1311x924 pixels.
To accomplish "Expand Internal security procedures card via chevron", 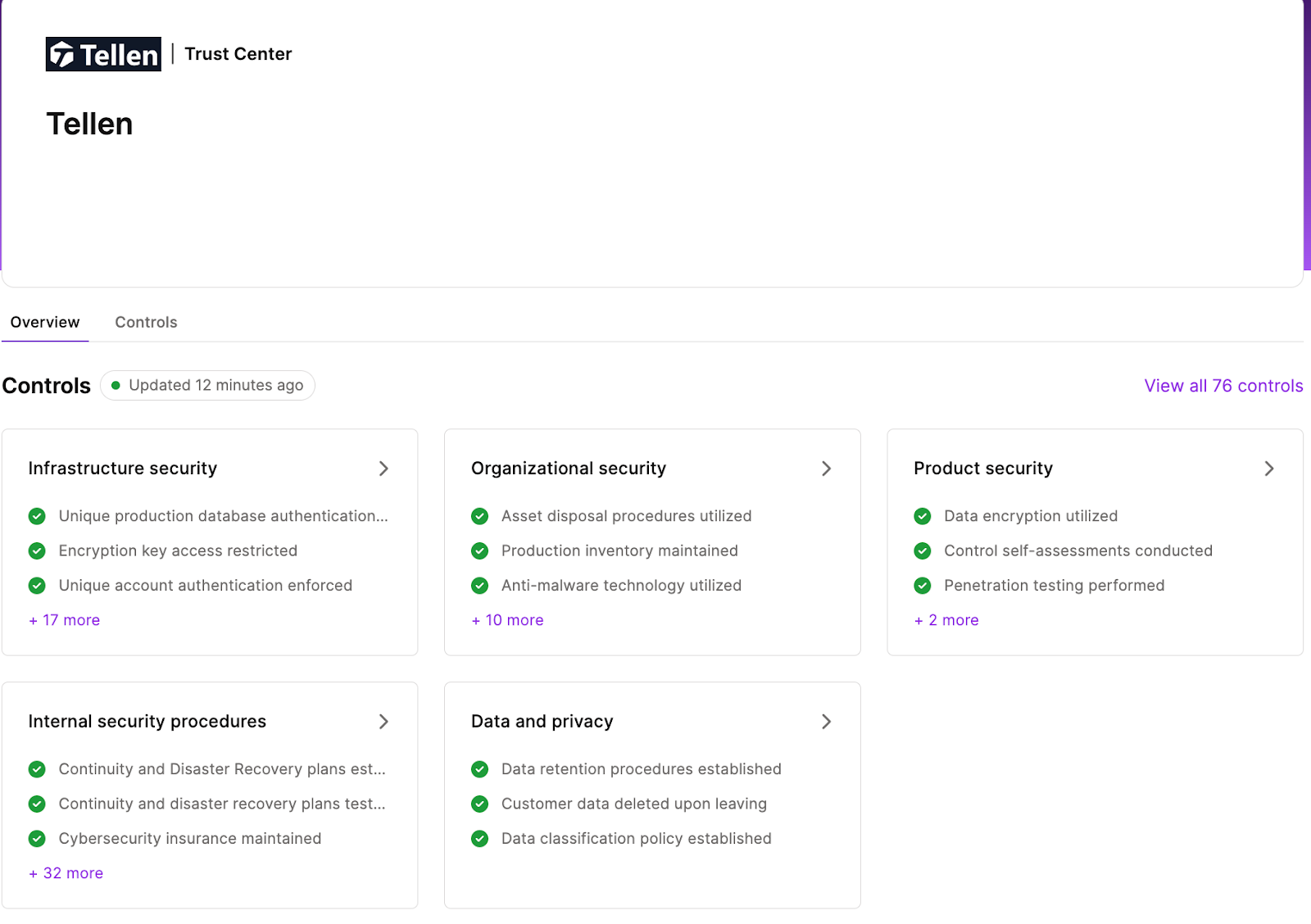I will coord(383,722).
